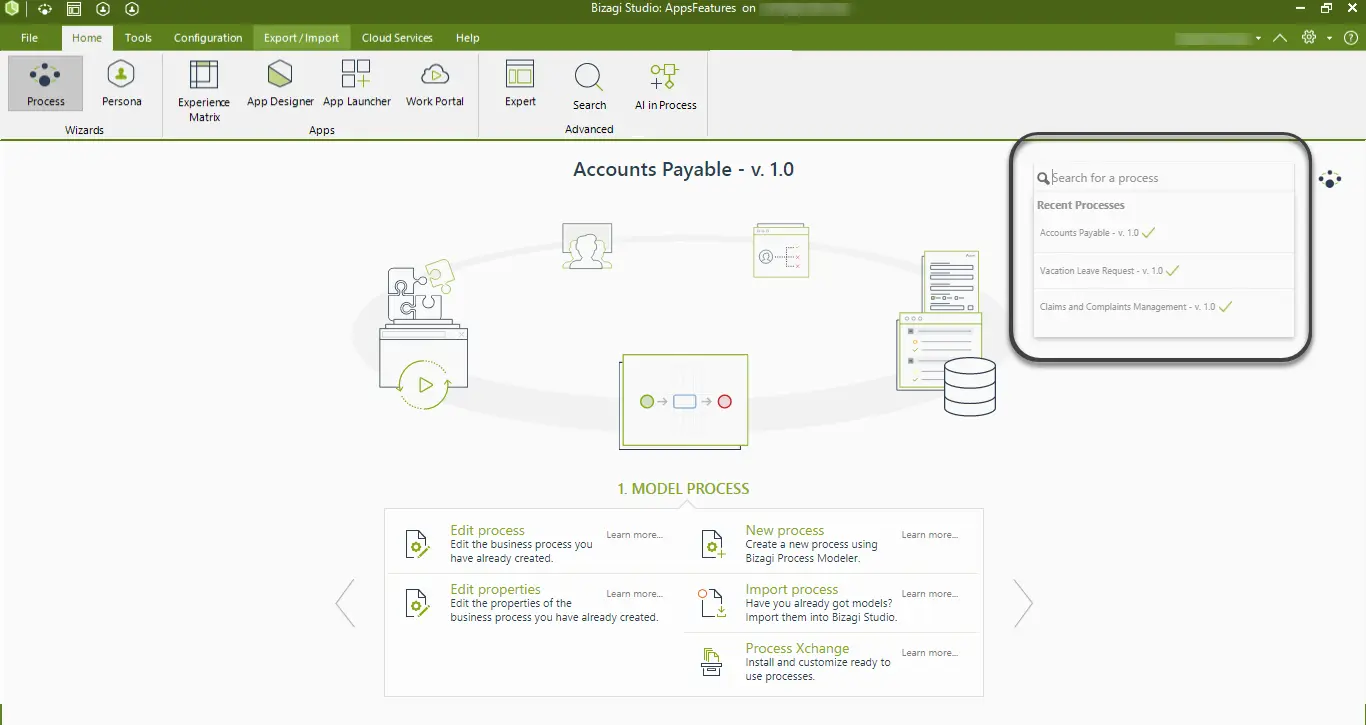Open the help question mark icon
The image size is (1366, 725).
1350,38
